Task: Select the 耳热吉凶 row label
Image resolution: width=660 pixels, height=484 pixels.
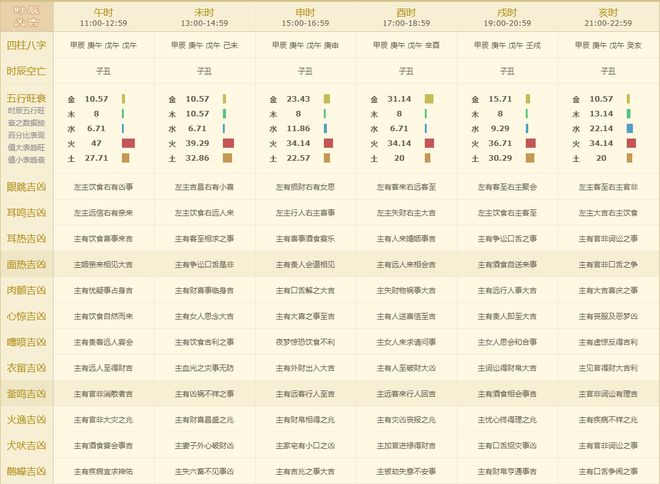Action: tap(27, 239)
